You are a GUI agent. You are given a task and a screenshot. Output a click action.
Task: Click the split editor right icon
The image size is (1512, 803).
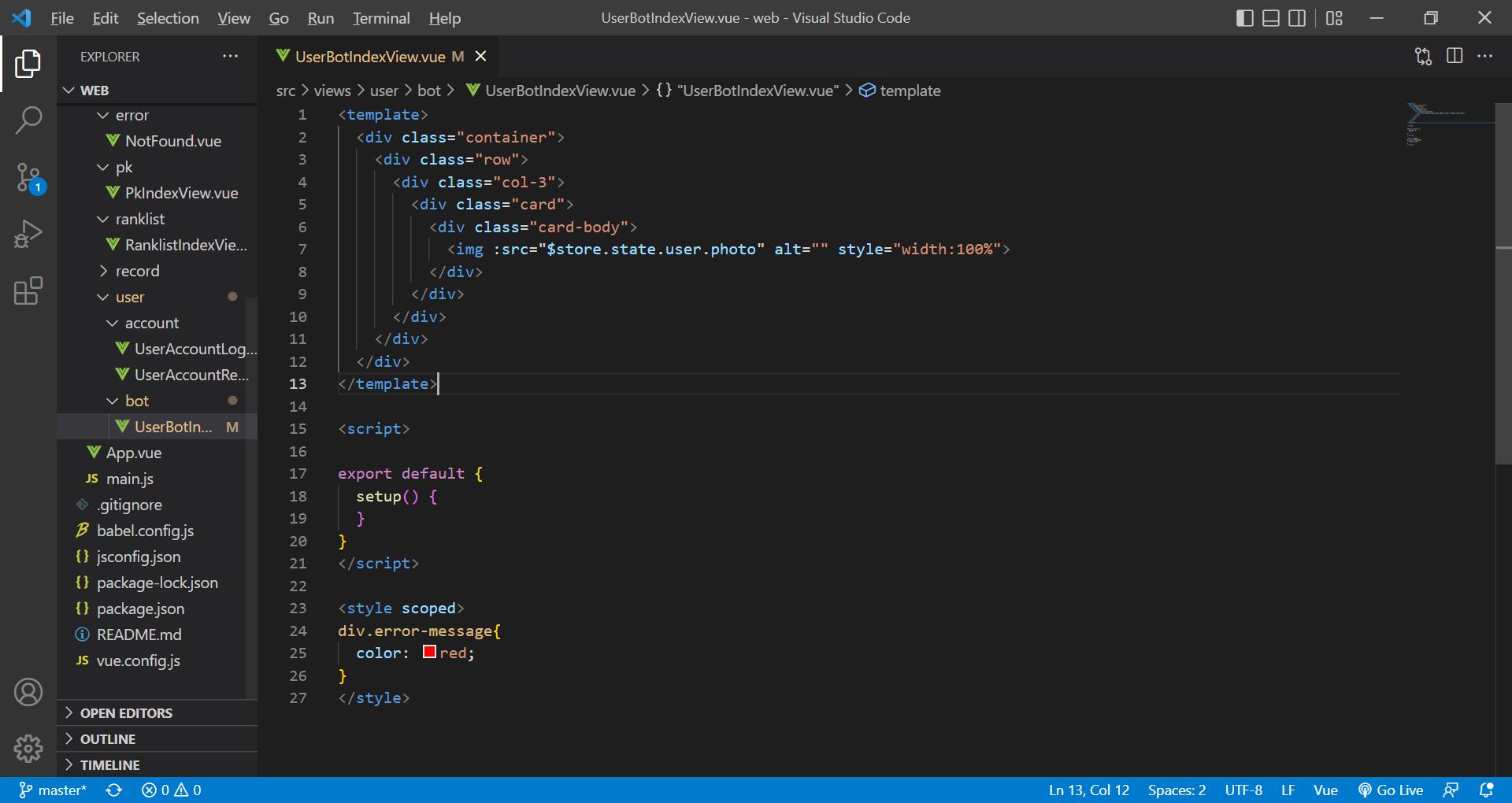coord(1455,56)
